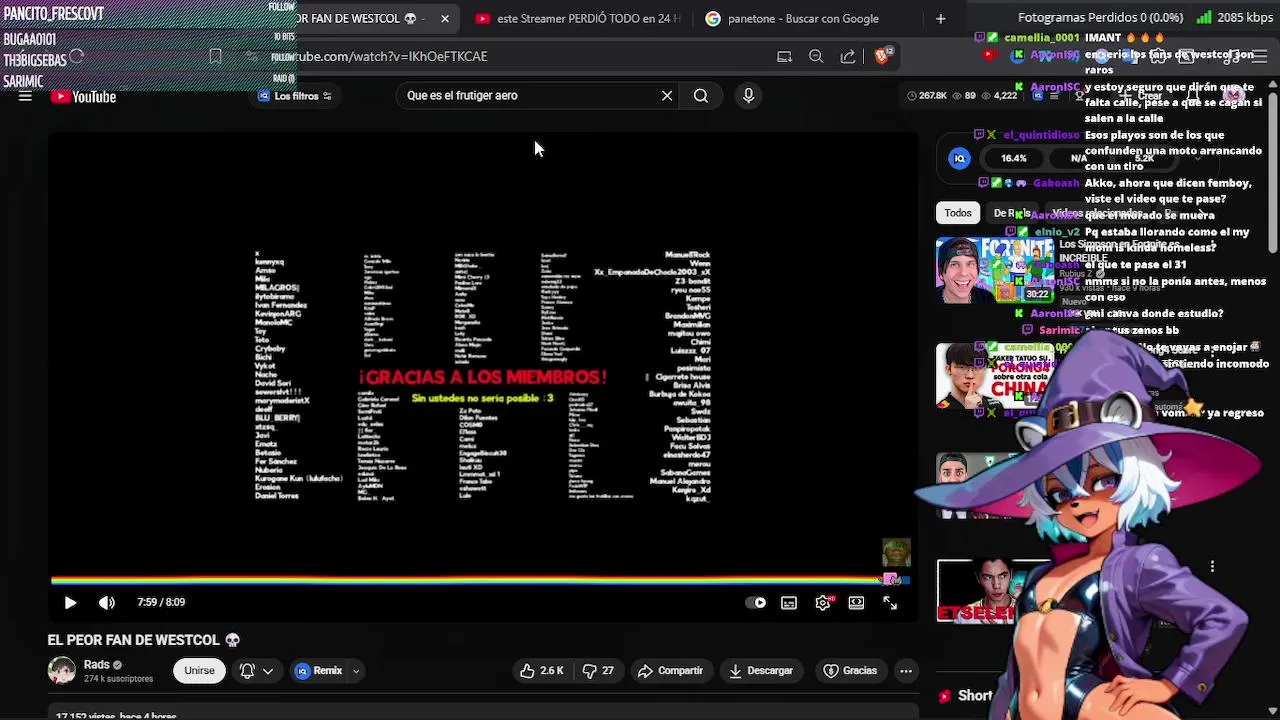This screenshot has height=720, width=1280.
Task: Click the bookmark icon in address bar
Action: tap(215, 56)
